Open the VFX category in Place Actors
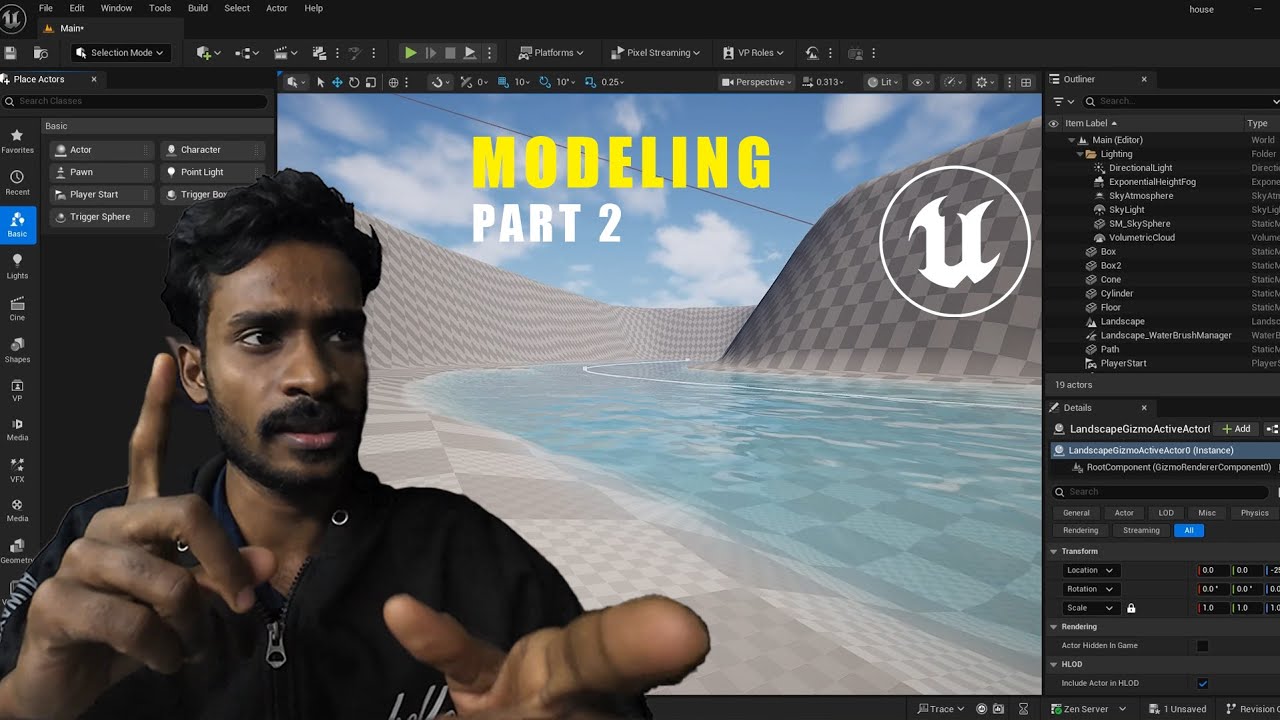Viewport: 1280px width, 720px height. (x=17, y=470)
